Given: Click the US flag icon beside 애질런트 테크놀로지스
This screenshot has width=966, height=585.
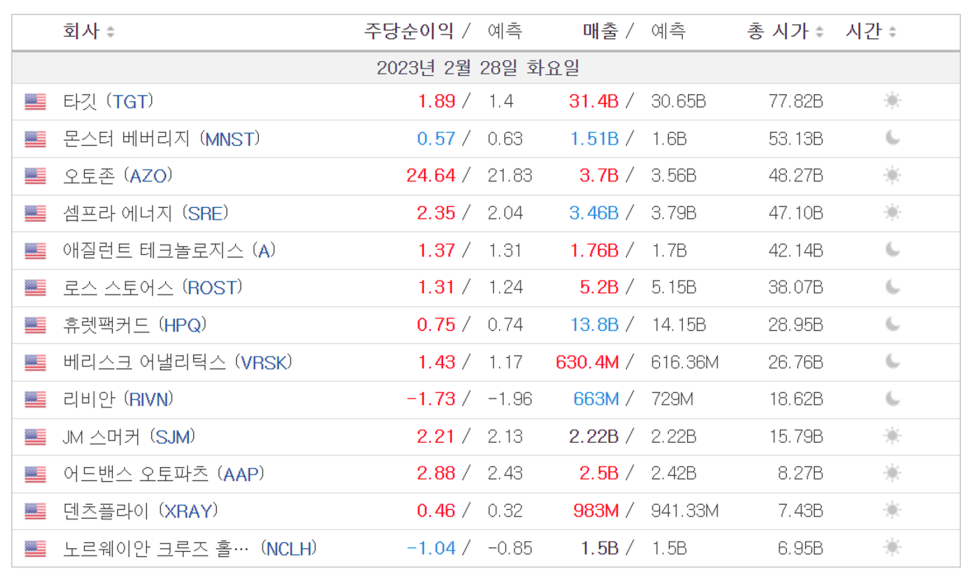Looking at the screenshot, I should [36, 251].
